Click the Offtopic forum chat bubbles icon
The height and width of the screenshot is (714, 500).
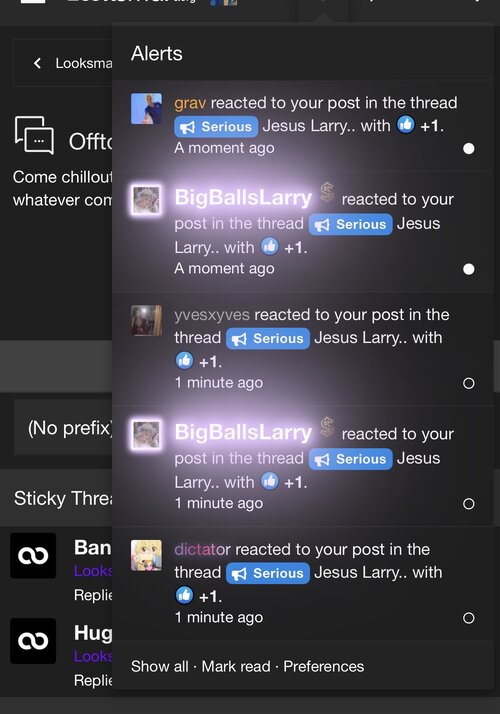(x=35, y=135)
